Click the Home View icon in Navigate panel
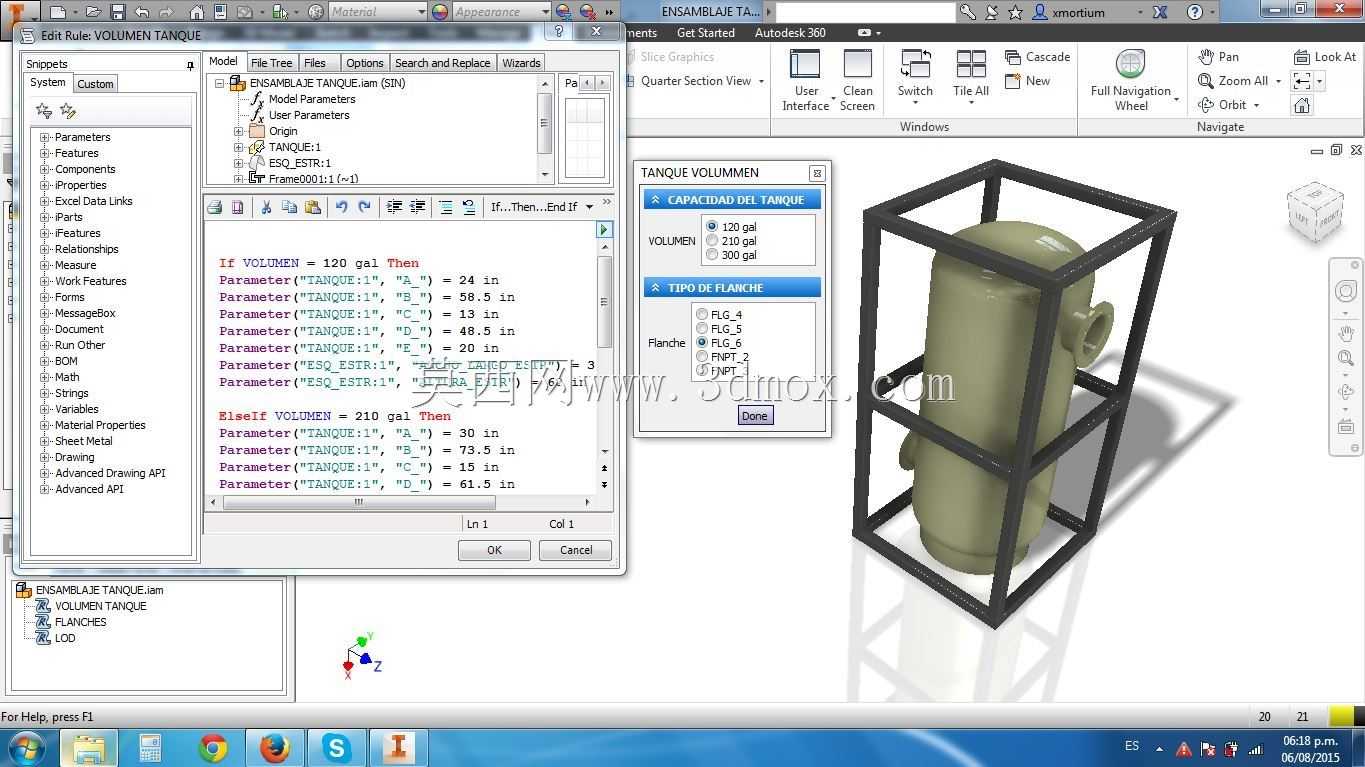 1302,105
